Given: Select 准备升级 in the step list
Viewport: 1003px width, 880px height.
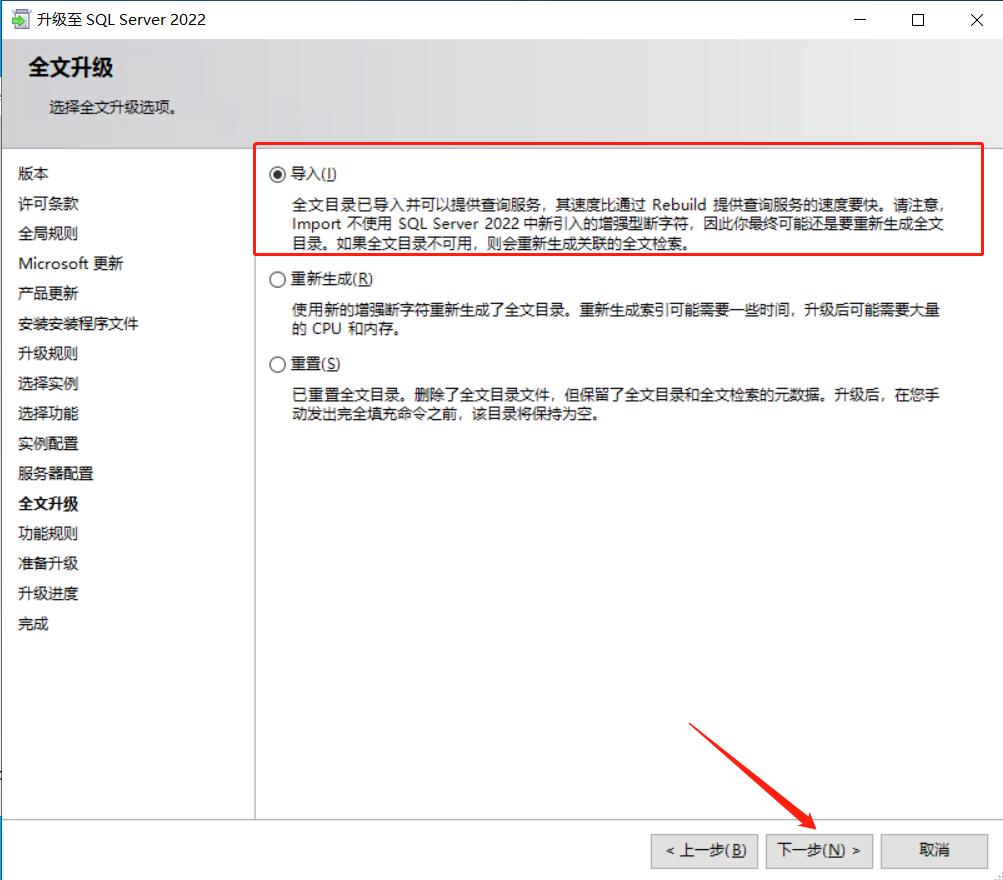Looking at the screenshot, I should click(x=48, y=563).
